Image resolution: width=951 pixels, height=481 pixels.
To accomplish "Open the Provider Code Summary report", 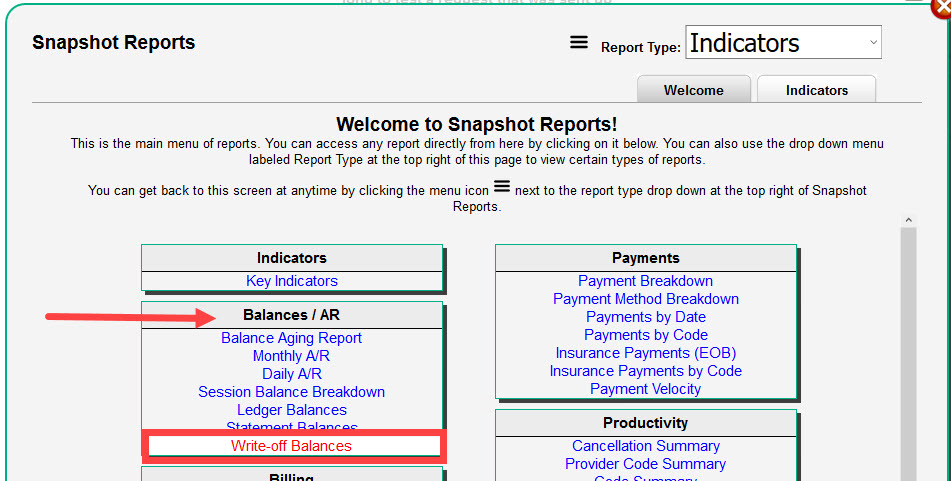I will click(x=645, y=464).
